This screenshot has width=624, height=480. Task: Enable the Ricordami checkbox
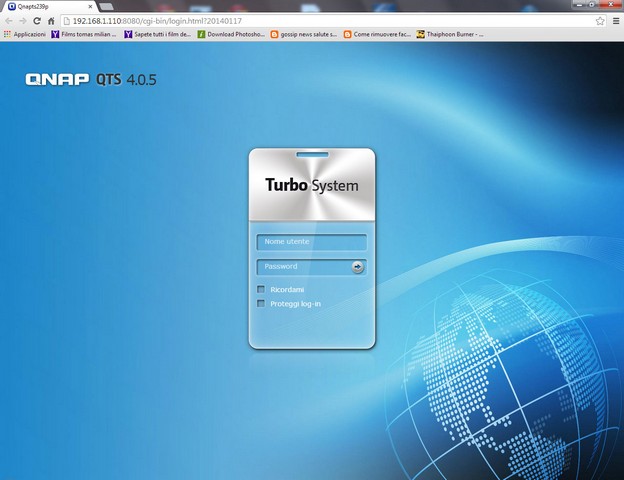[x=262, y=290]
